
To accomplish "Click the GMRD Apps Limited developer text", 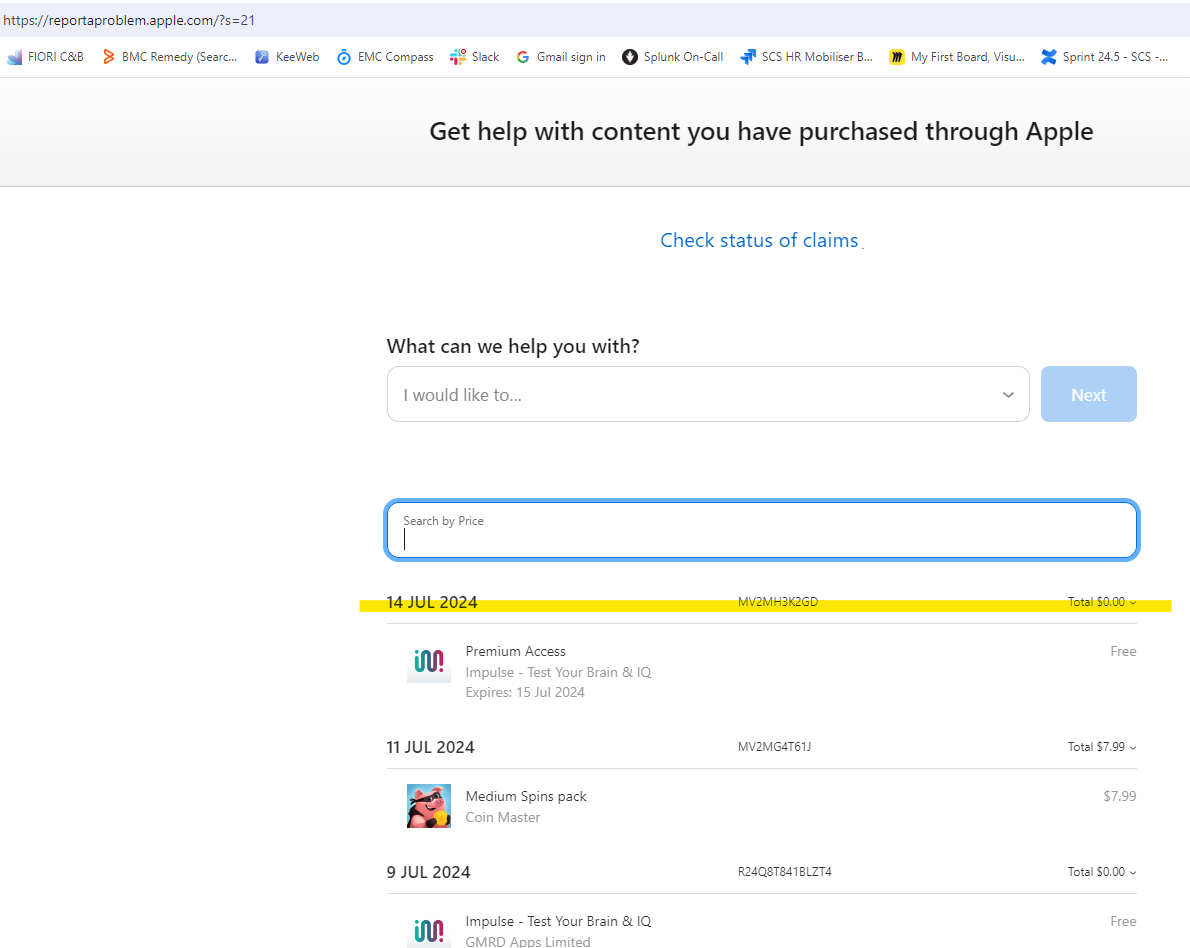I will click(528, 941).
